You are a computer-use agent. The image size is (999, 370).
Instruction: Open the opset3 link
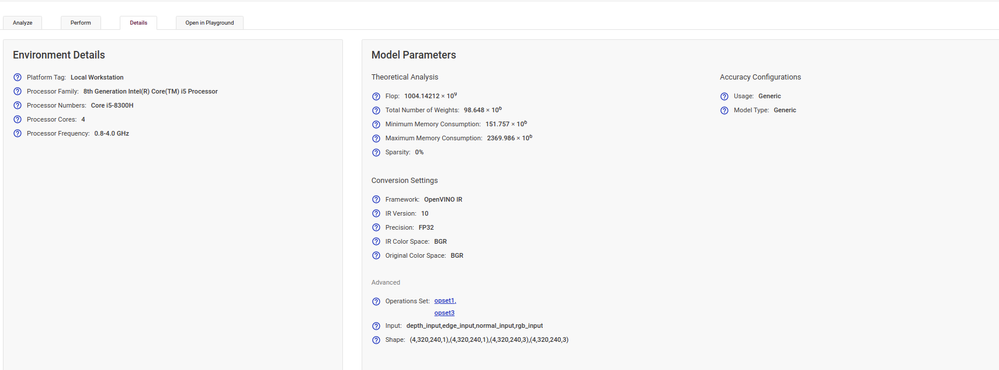coord(445,313)
